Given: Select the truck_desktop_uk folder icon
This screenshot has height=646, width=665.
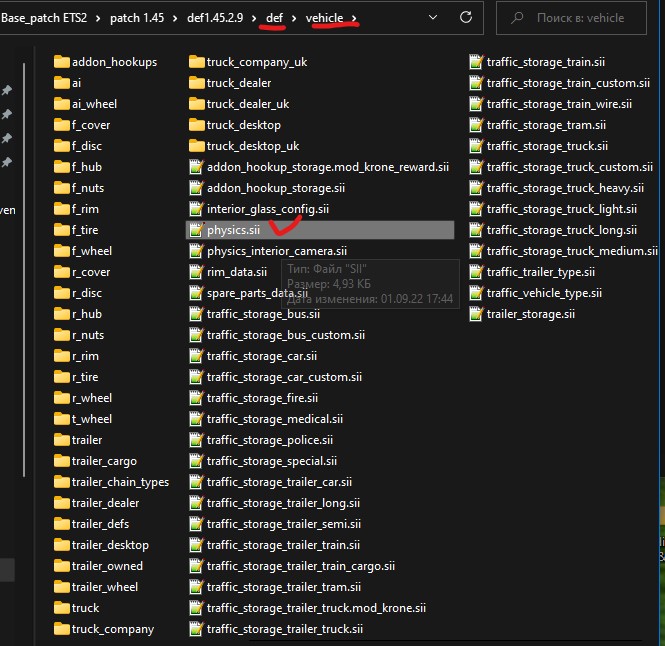Looking at the screenshot, I should [x=196, y=146].
